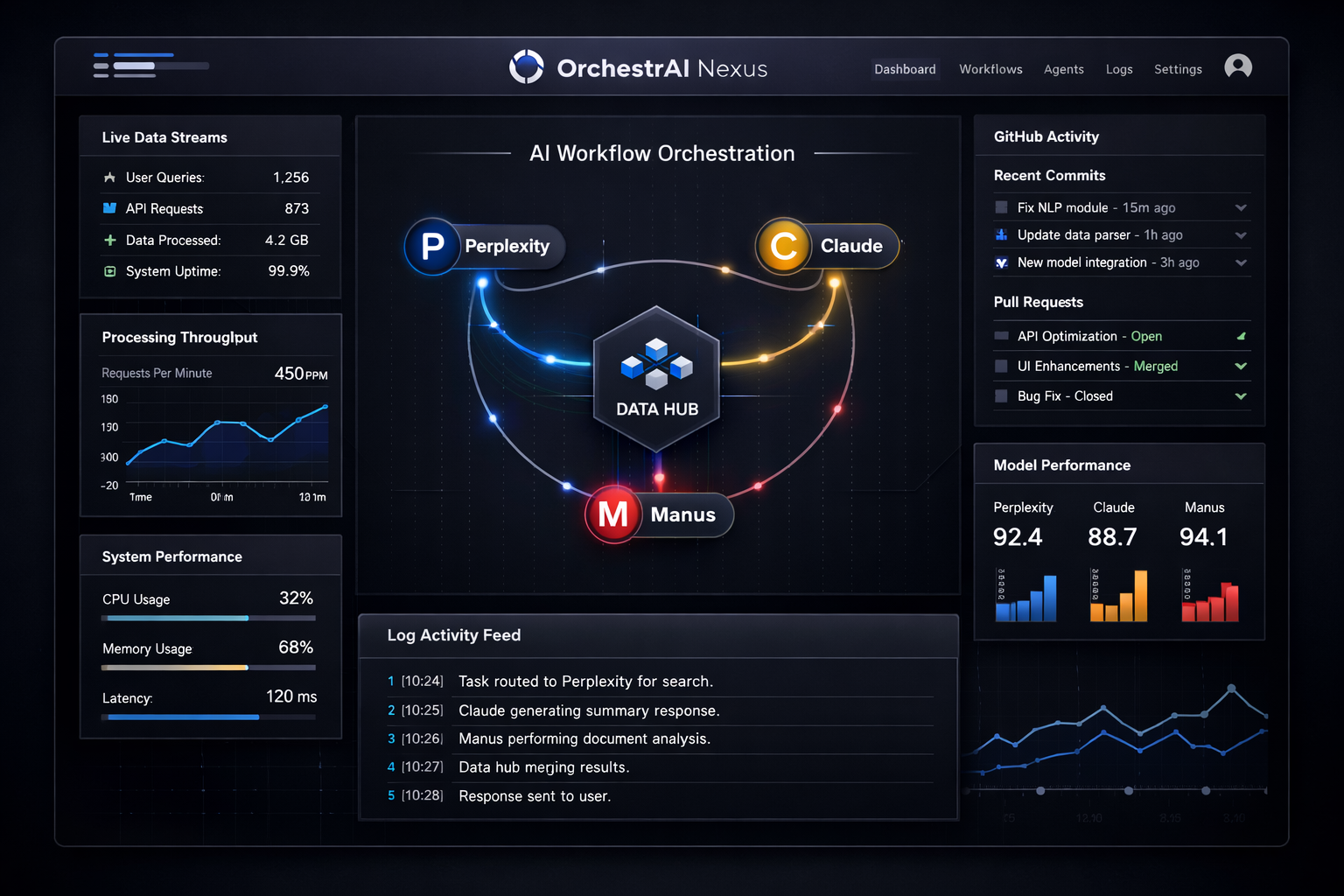Image resolution: width=1344 pixels, height=896 pixels.
Task: Click the Perplexity blue bar chart
Action: [1025, 596]
